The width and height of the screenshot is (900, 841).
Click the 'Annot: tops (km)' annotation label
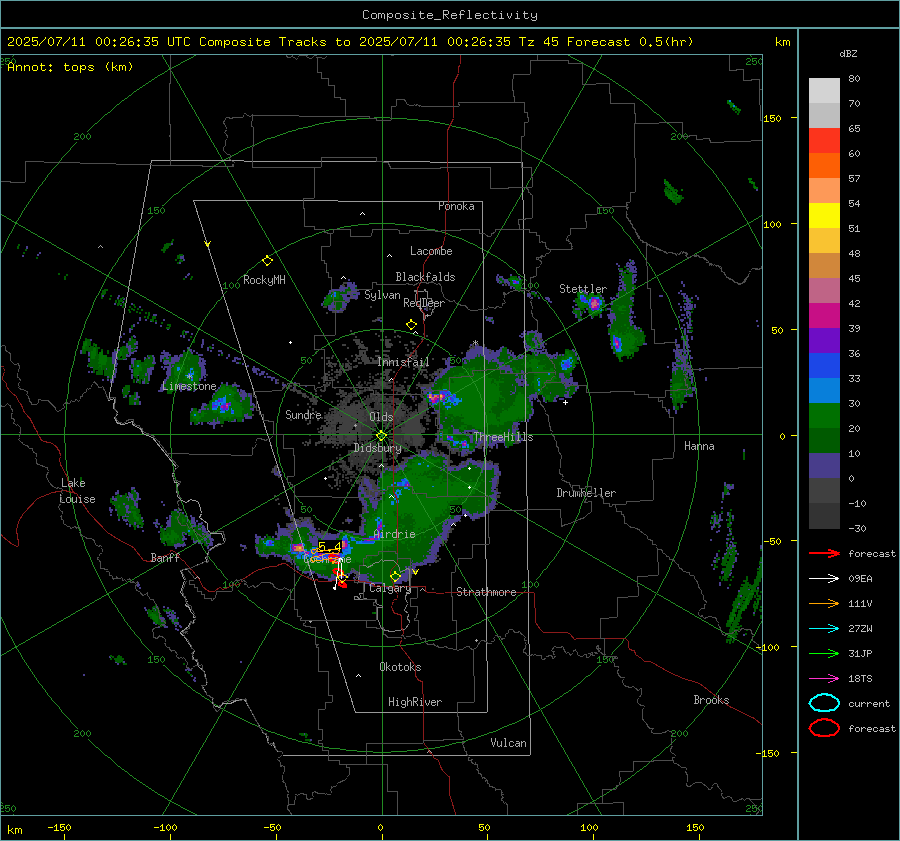[x=70, y=67]
